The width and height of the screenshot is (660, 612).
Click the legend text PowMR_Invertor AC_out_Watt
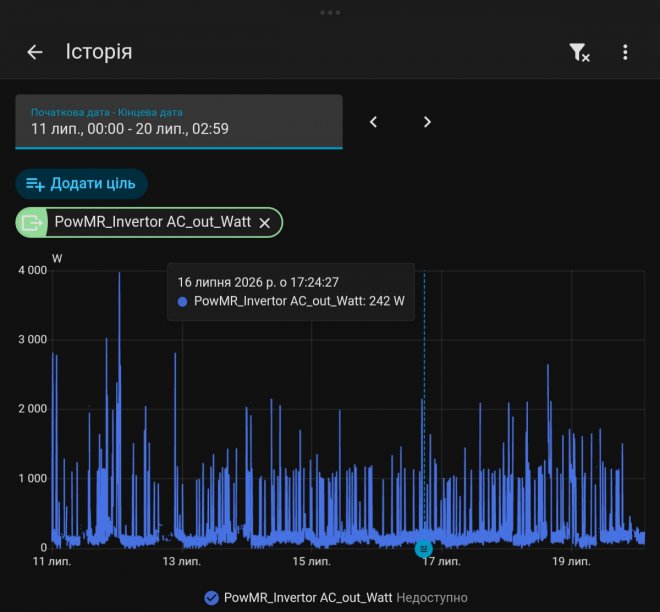[x=308, y=598]
